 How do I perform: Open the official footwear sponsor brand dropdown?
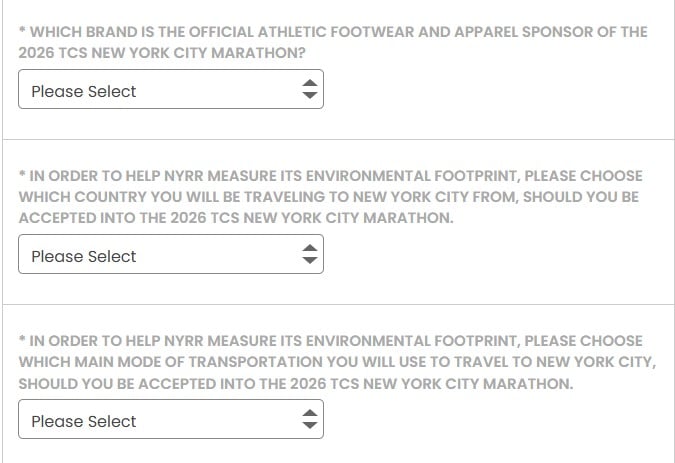point(170,91)
